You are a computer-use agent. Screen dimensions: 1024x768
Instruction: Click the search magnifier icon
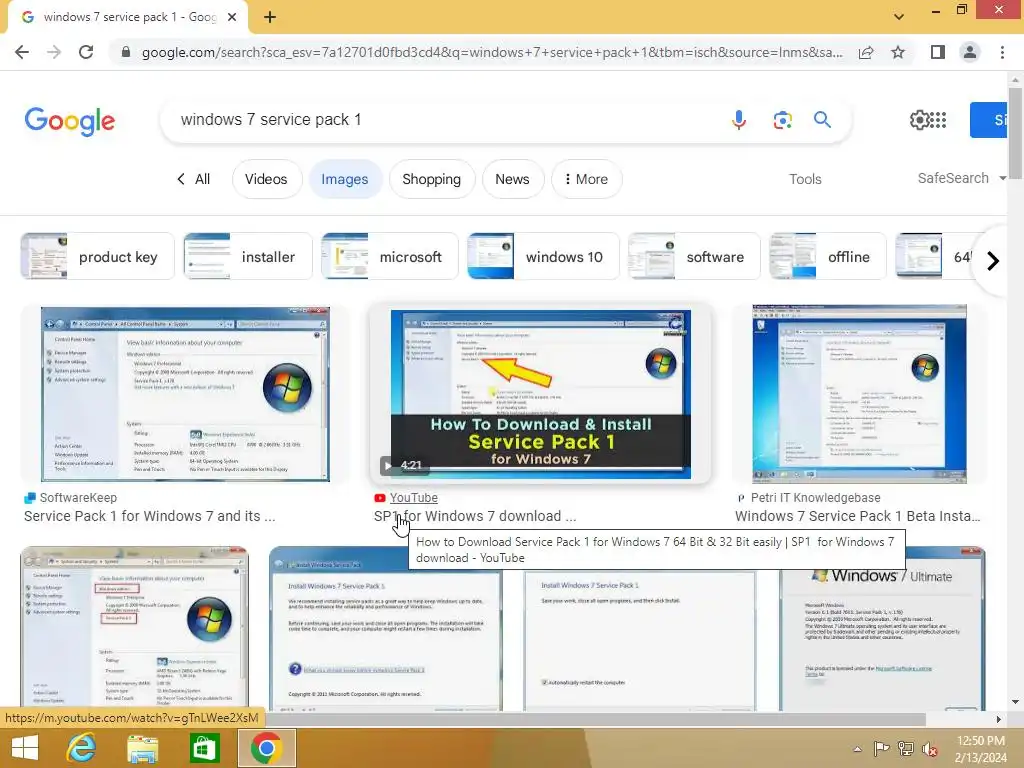[822, 120]
